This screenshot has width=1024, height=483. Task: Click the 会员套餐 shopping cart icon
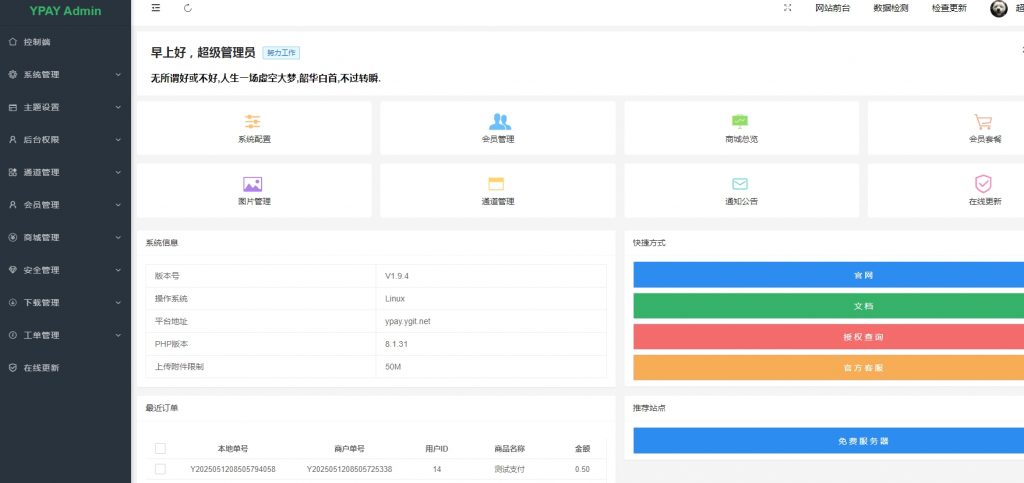pyautogui.click(x=983, y=121)
